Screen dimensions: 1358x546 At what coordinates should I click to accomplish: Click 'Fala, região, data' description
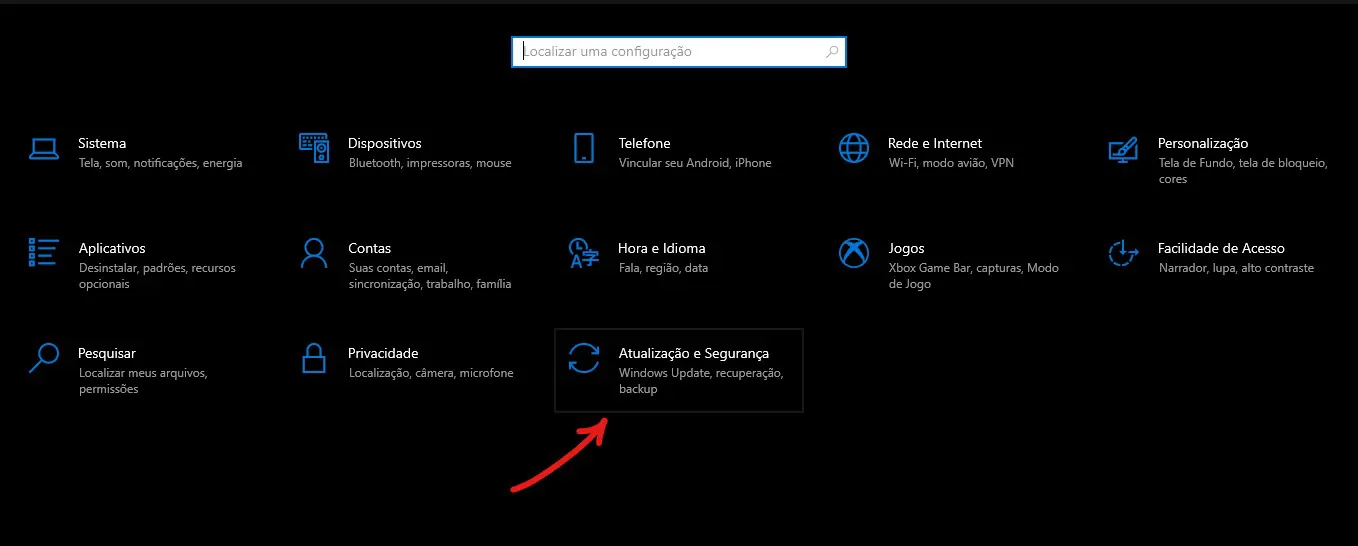click(663, 268)
